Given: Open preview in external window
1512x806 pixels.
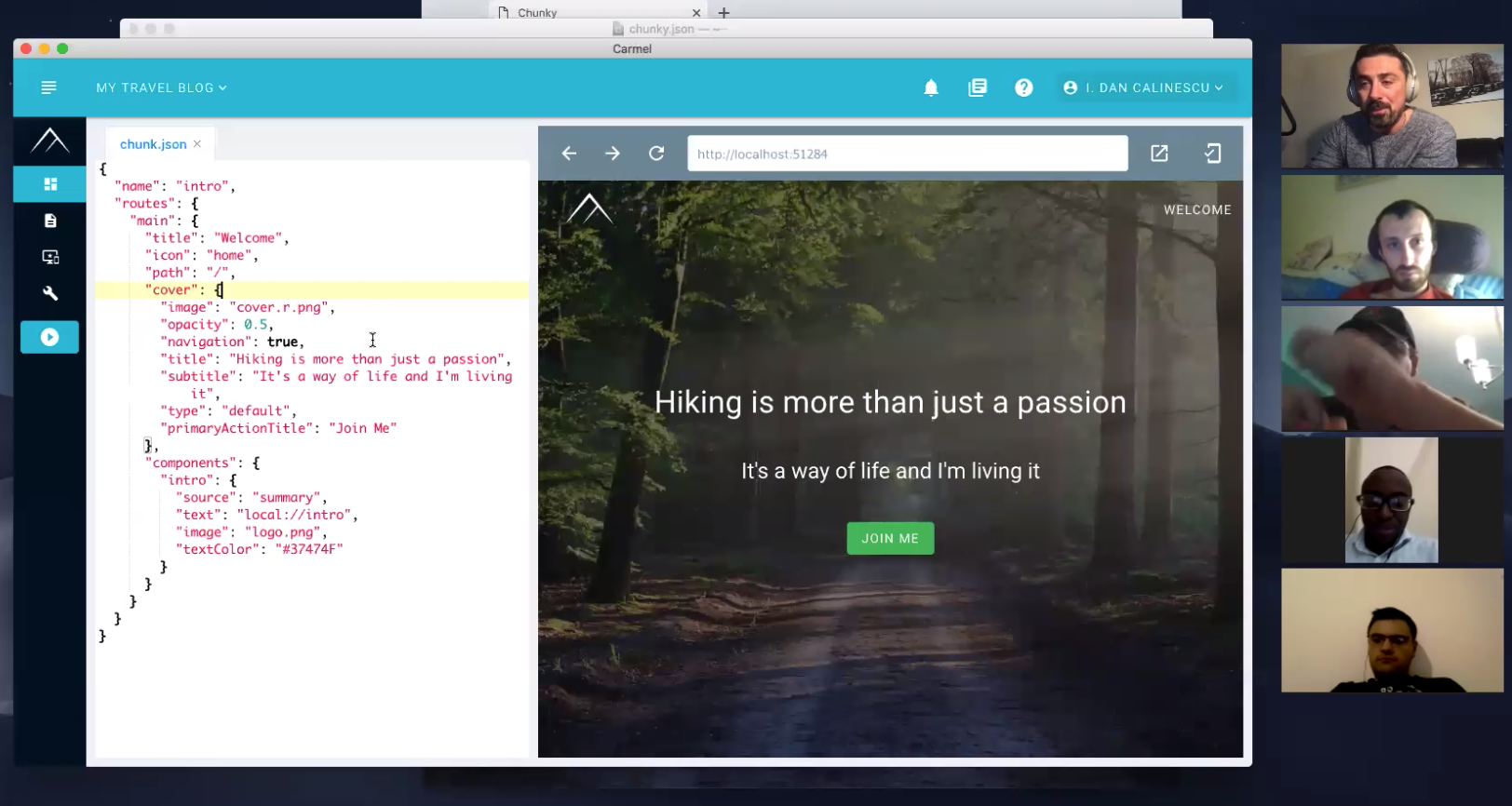Looking at the screenshot, I should (x=1159, y=154).
